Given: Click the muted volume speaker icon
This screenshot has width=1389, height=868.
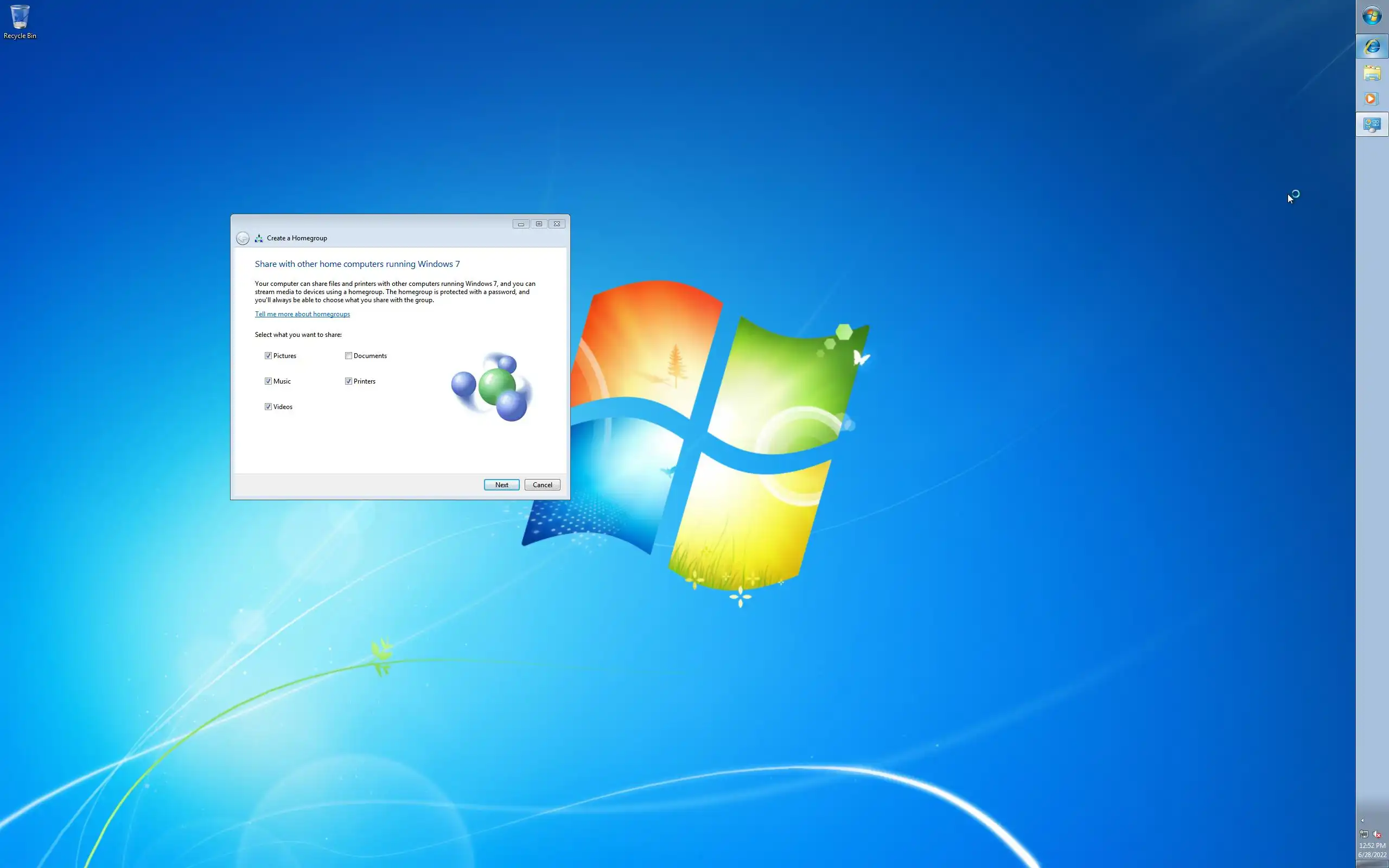Looking at the screenshot, I should pos(1377,834).
